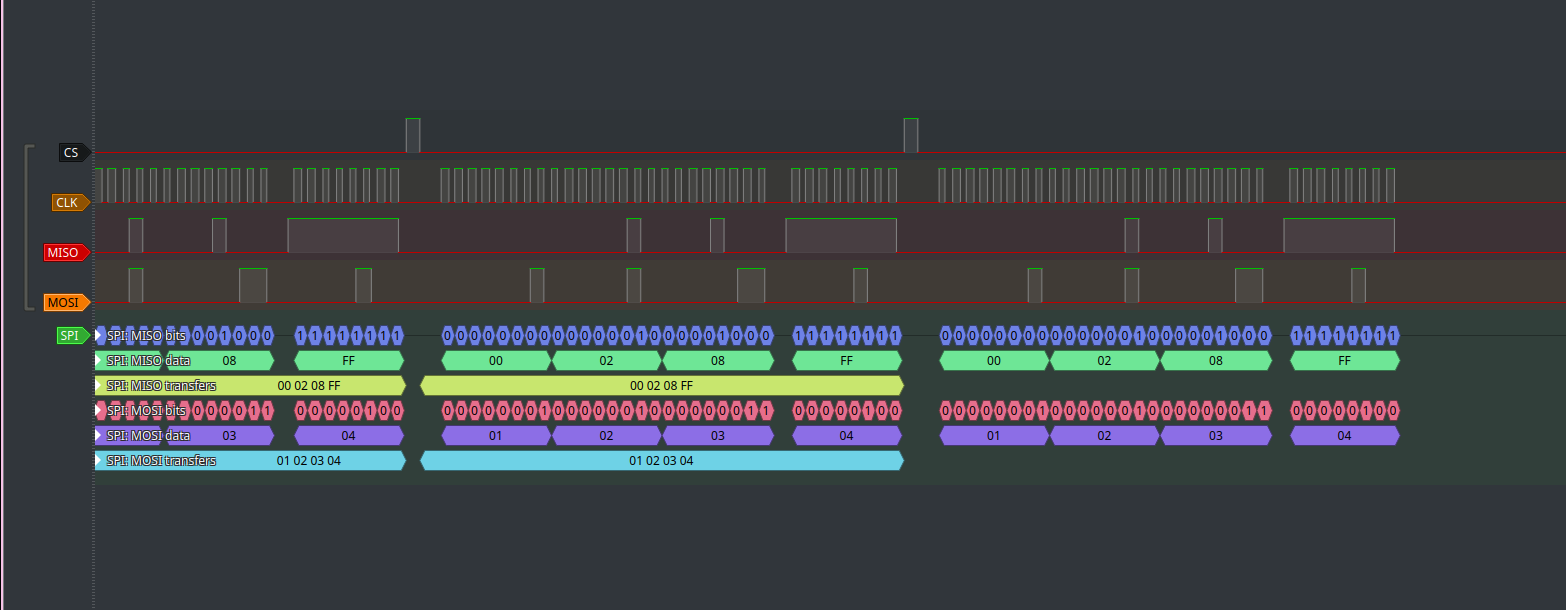This screenshot has height=610, width=1566.
Task: Click the second CS high pulse
Action: pos(911,135)
